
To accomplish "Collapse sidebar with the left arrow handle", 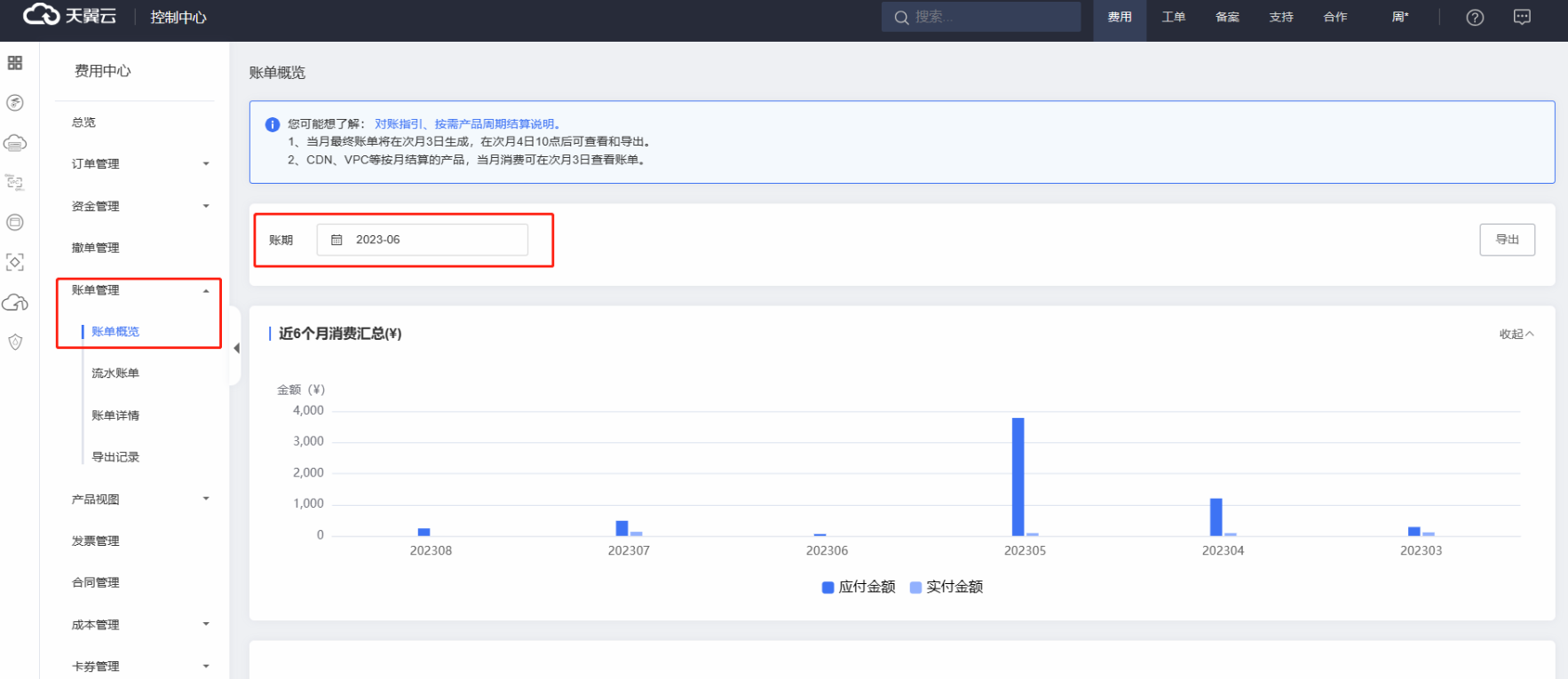I will coord(236,348).
